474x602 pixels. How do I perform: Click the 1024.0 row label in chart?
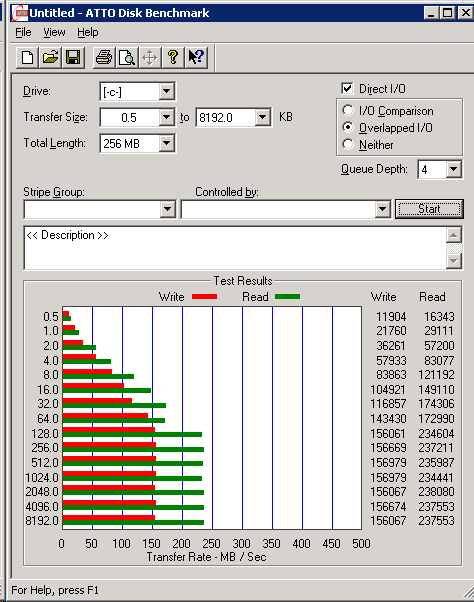pyautogui.click(x=42, y=478)
